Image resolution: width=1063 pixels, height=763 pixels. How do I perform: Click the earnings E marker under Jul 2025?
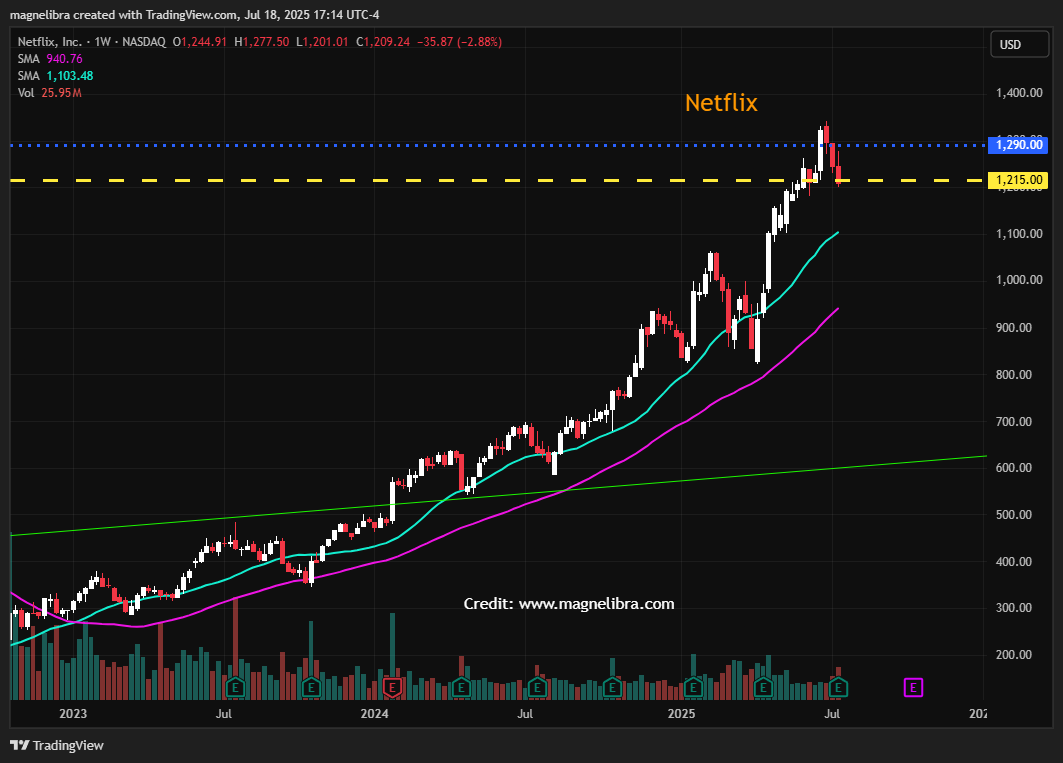(838, 688)
